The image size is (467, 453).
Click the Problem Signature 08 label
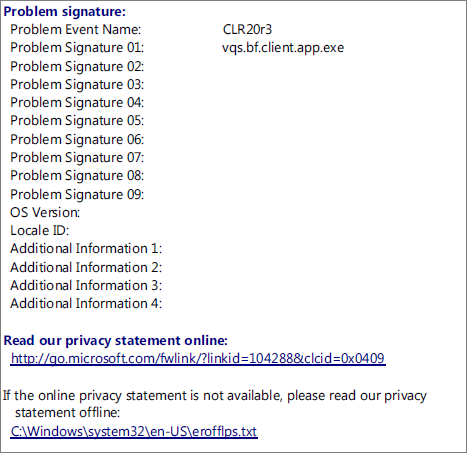point(77,176)
